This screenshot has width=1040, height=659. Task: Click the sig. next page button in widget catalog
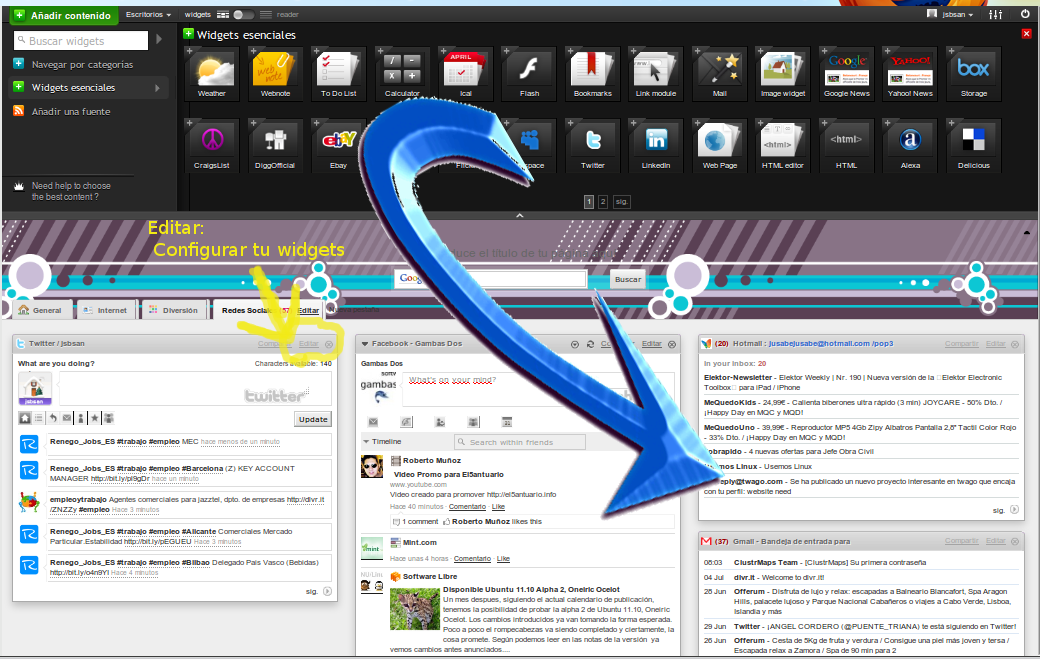621,202
